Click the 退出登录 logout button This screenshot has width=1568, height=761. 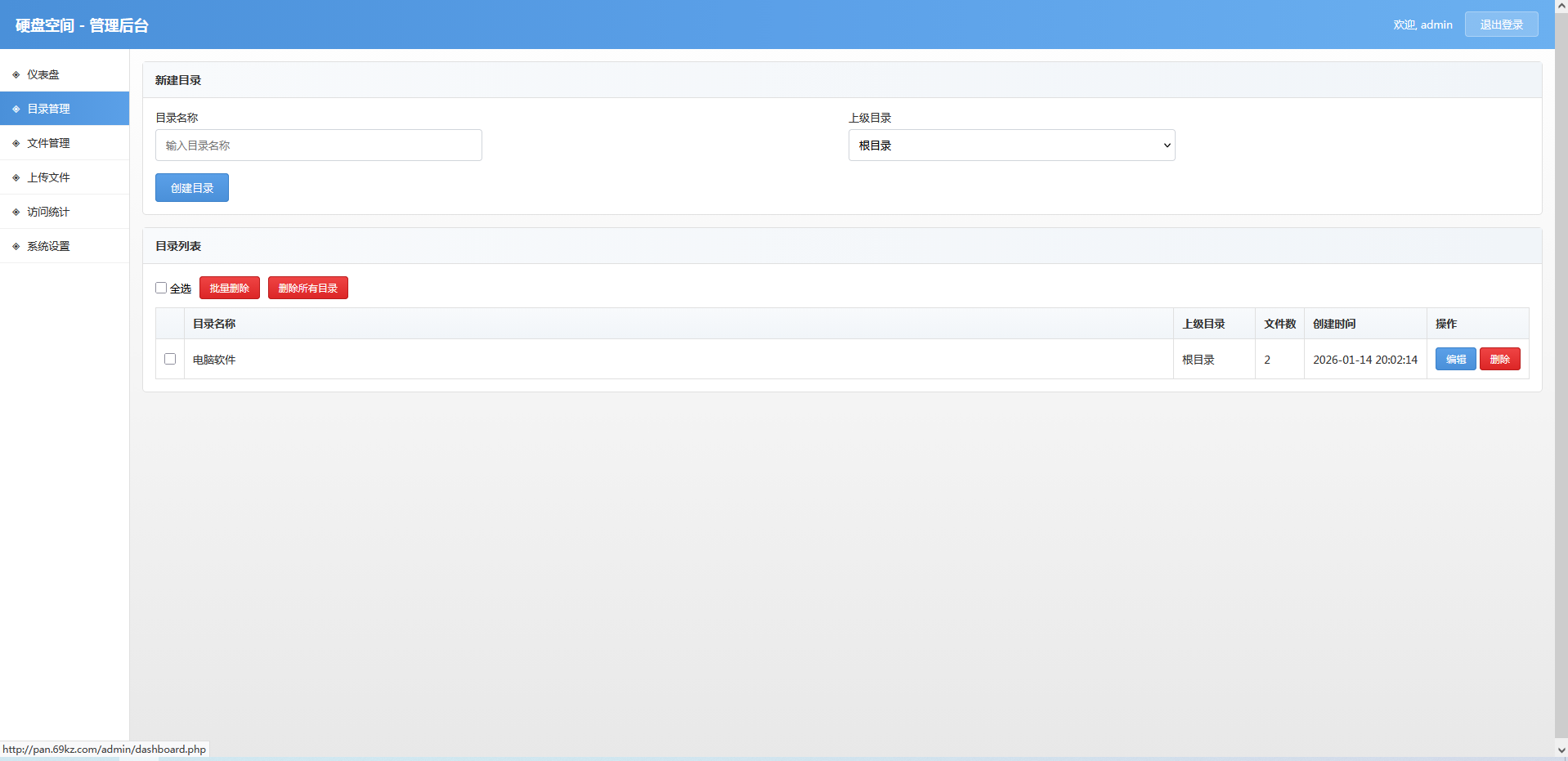1501,25
